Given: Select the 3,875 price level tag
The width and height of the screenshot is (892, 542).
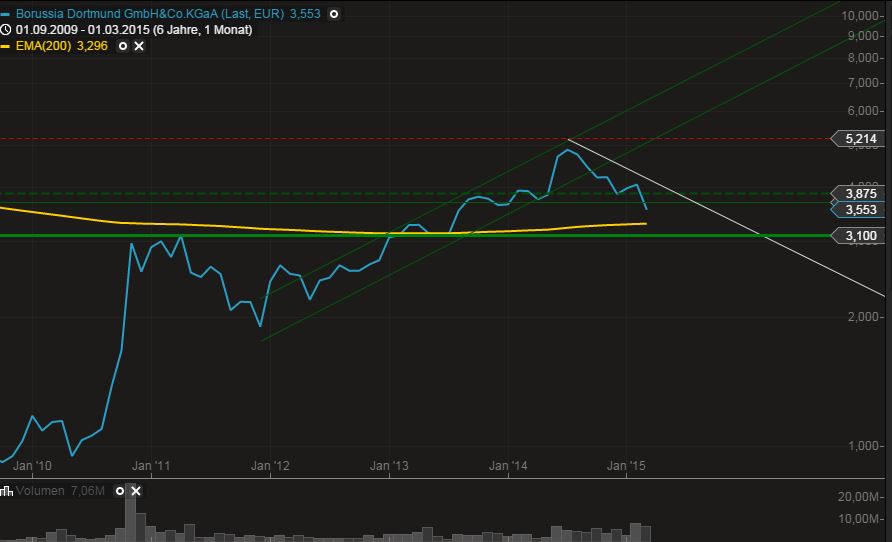Looking at the screenshot, I should pyautogui.click(x=860, y=193).
